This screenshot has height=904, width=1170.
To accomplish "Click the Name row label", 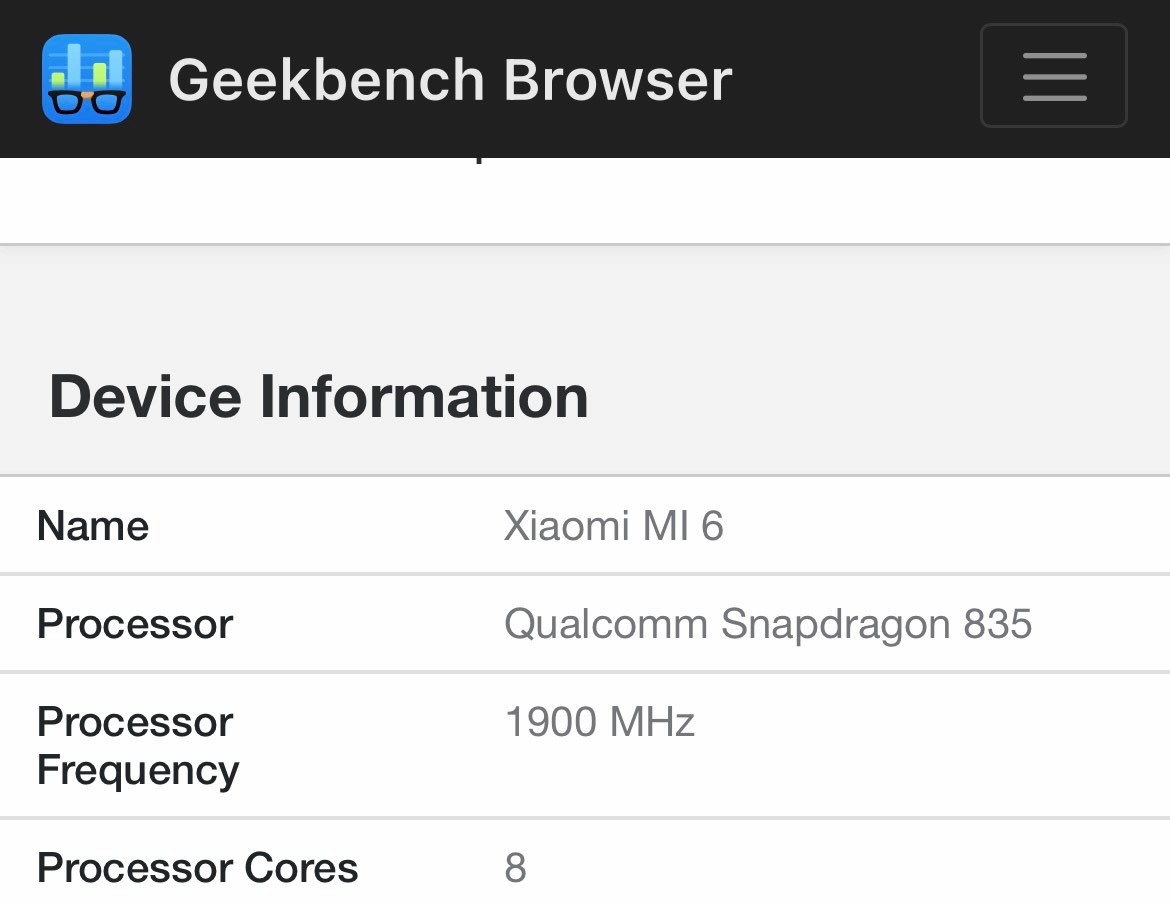I will pyautogui.click(x=93, y=526).
